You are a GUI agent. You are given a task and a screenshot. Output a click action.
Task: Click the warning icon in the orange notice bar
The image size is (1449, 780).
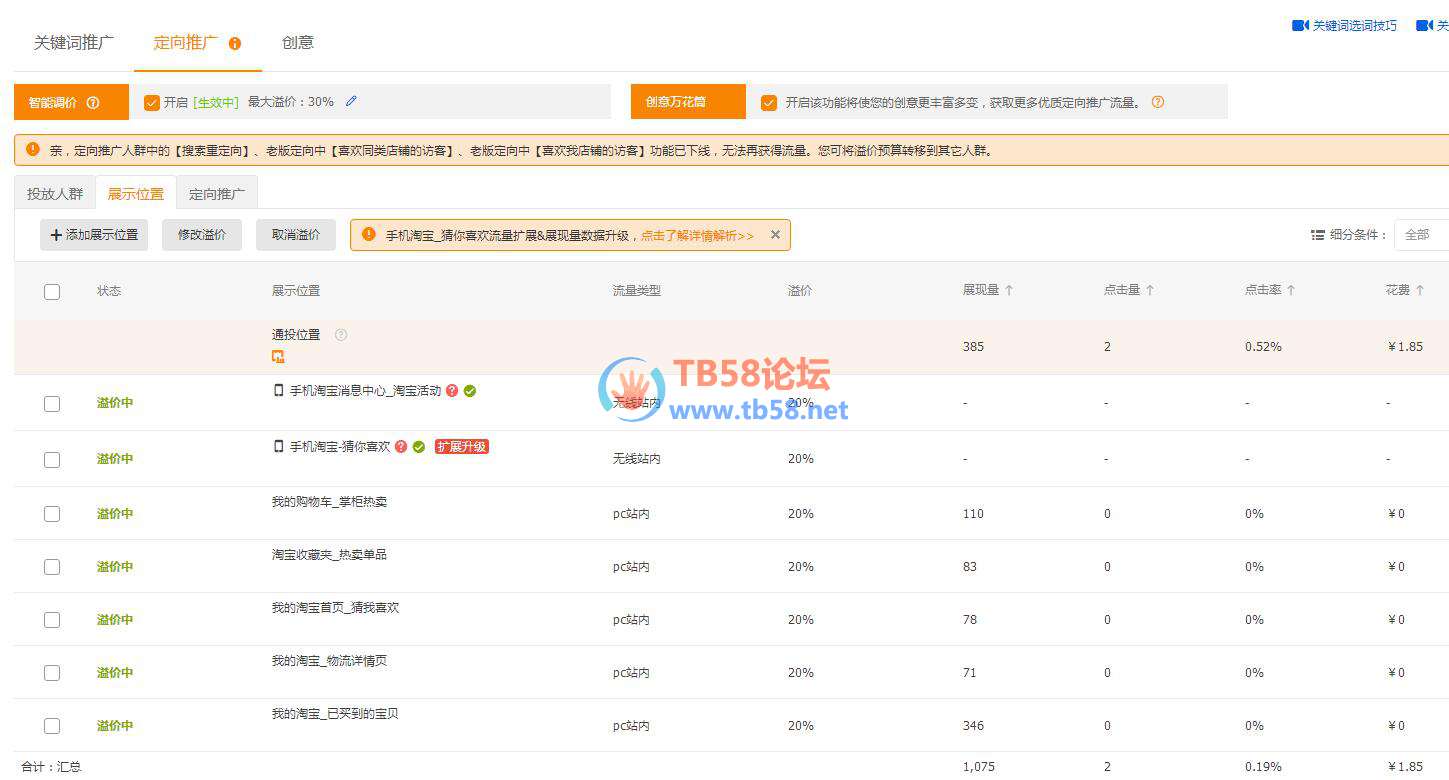(33, 149)
